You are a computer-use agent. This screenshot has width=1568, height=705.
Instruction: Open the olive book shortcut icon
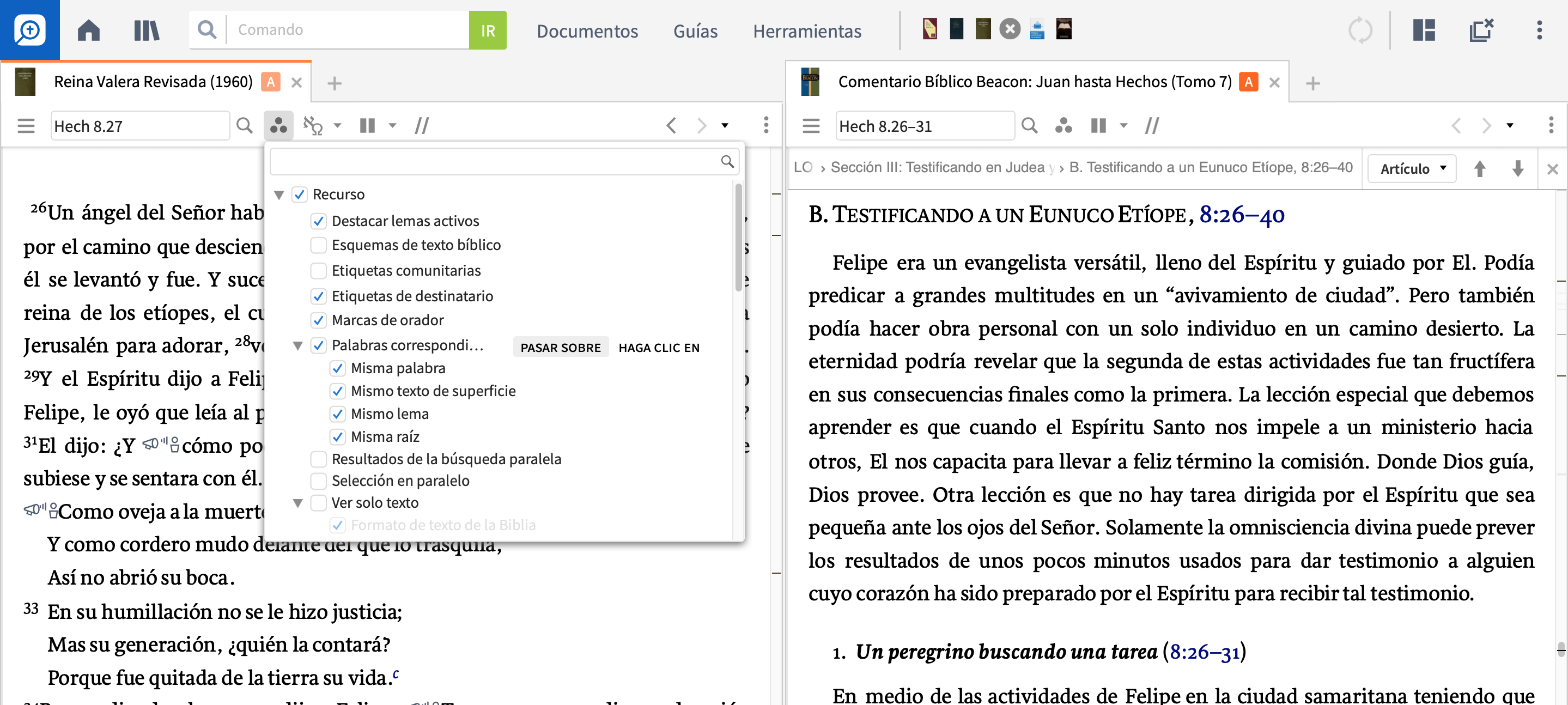(x=983, y=29)
